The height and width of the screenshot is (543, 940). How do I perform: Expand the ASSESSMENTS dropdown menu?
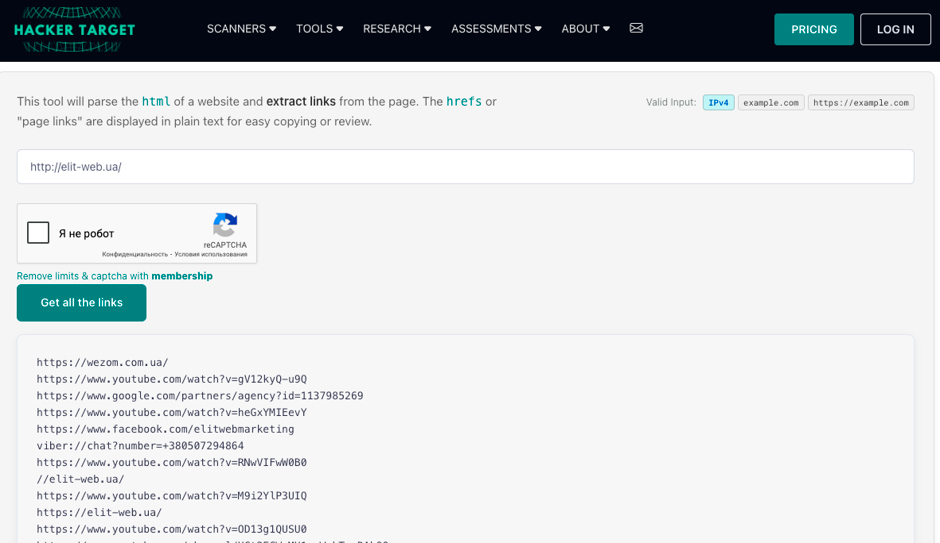point(496,29)
